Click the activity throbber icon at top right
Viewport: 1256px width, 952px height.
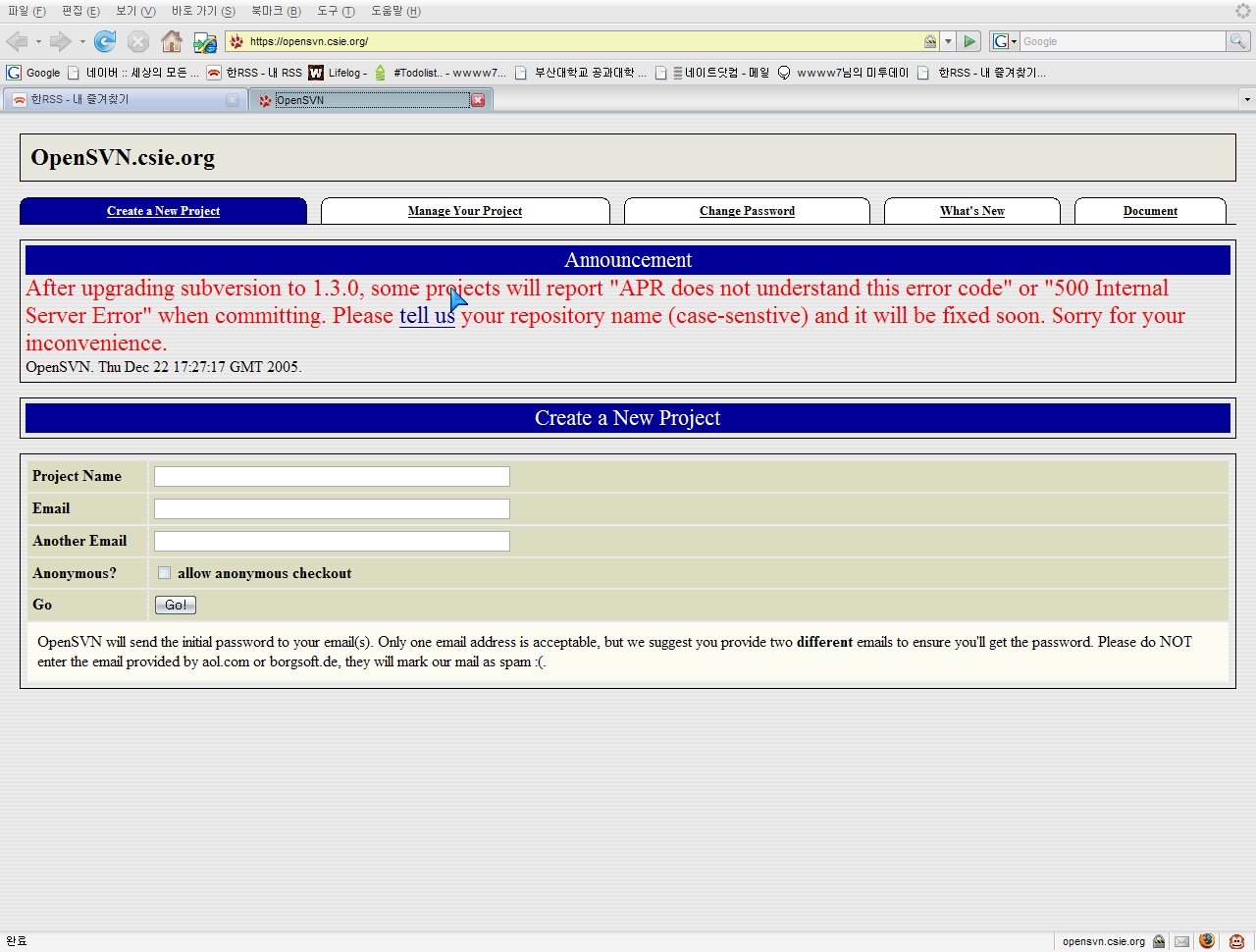(1242, 11)
